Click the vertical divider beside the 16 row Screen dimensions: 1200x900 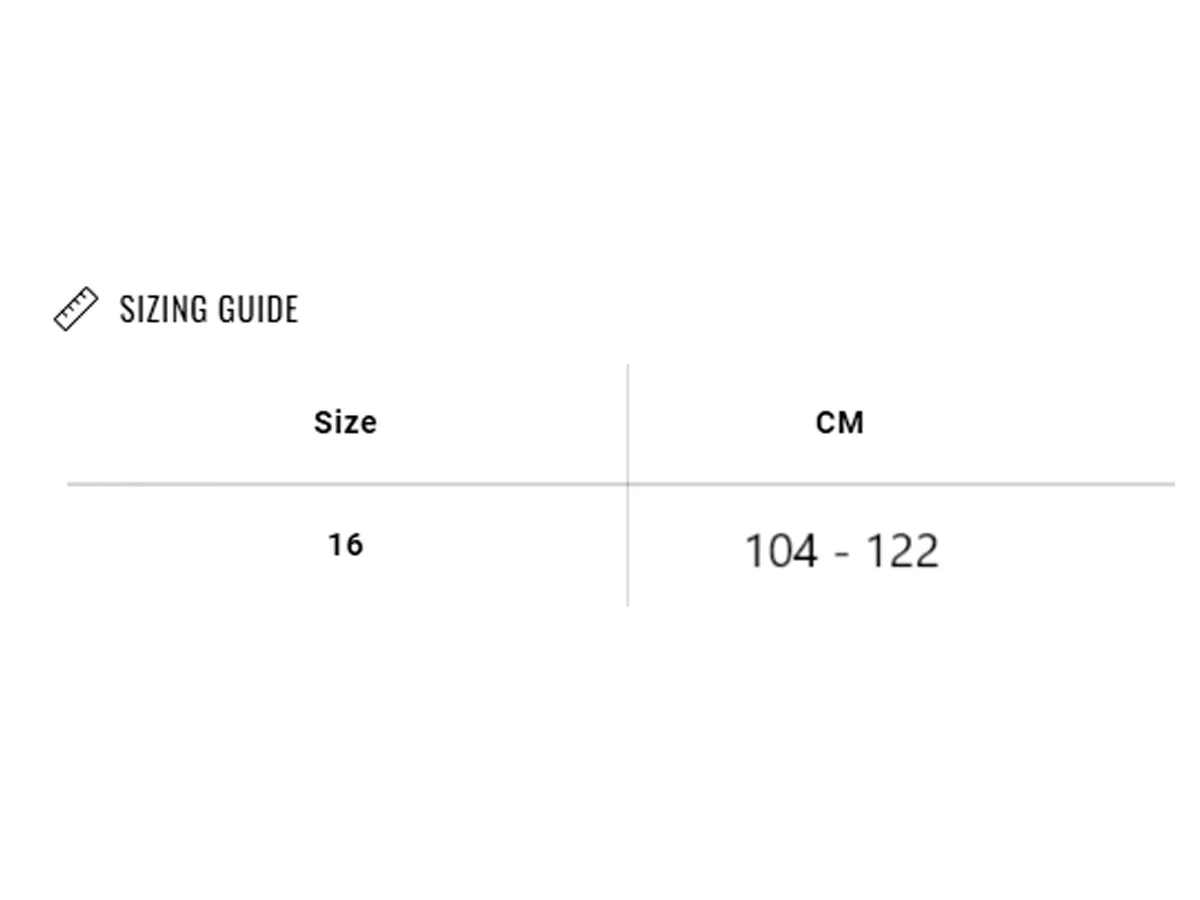click(628, 545)
